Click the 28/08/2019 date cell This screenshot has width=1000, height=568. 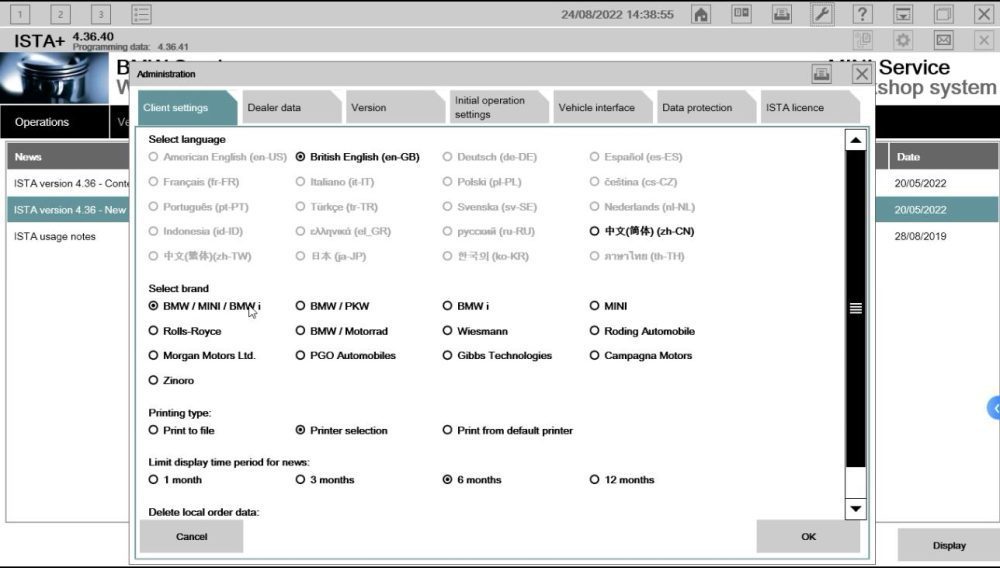pos(920,237)
